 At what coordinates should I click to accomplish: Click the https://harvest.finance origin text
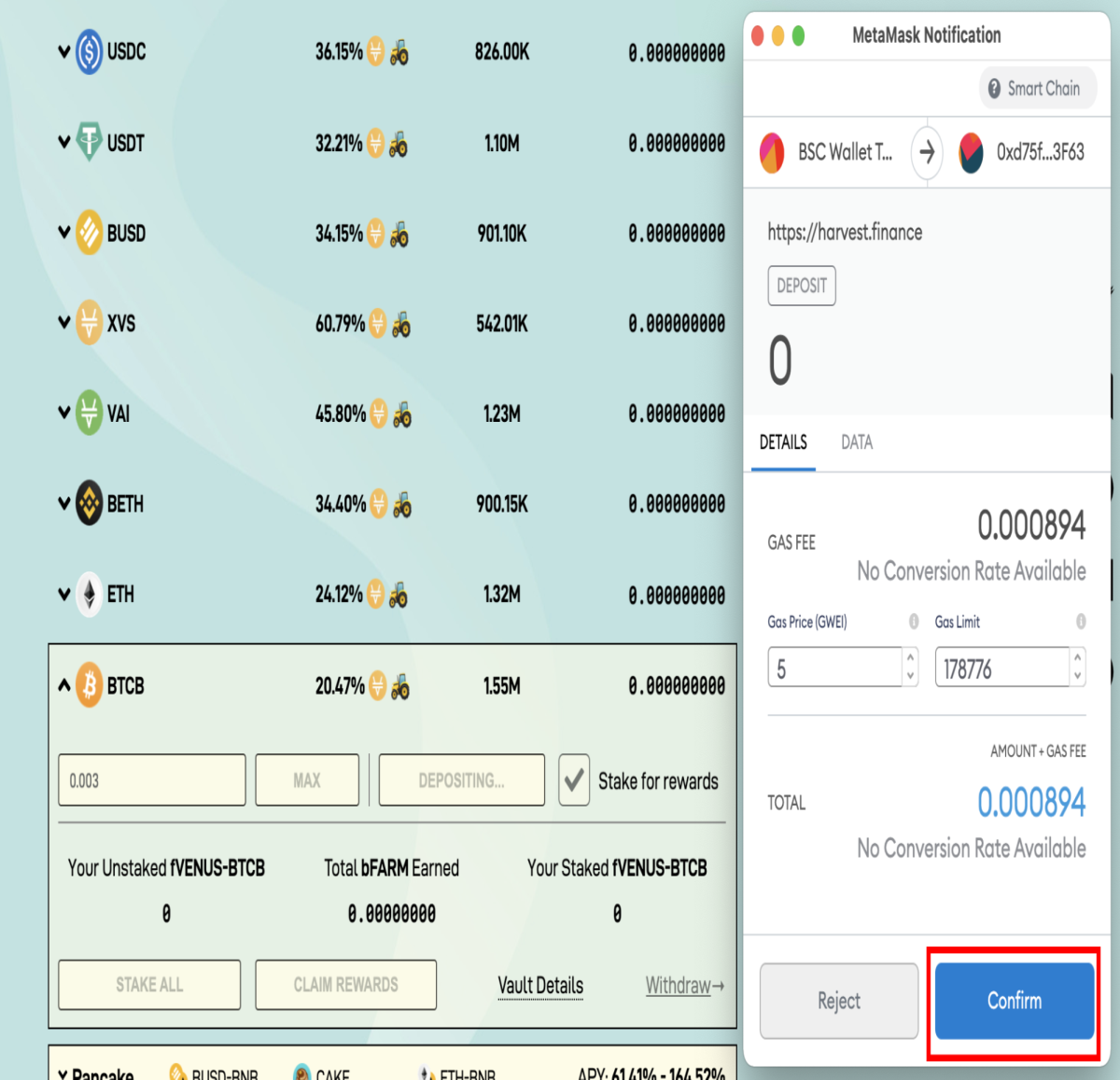(845, 232)
